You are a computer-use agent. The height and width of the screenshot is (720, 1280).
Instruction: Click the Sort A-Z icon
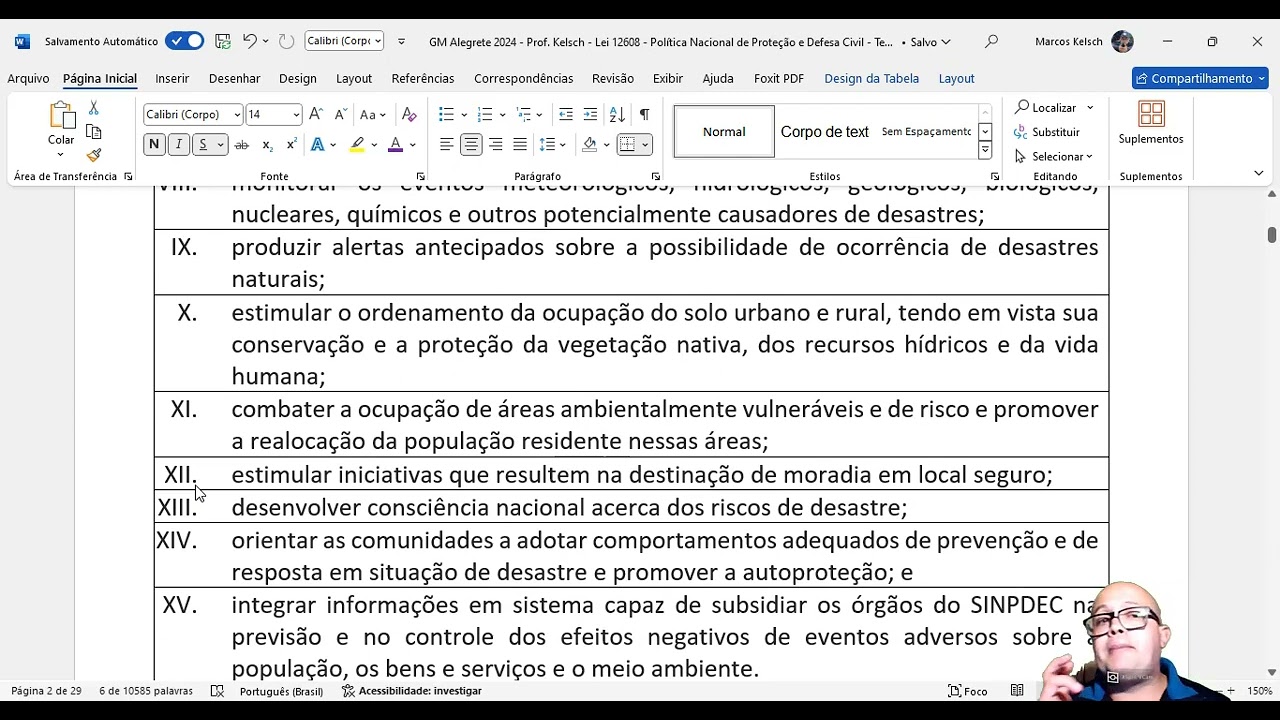(x=617, y=114)
